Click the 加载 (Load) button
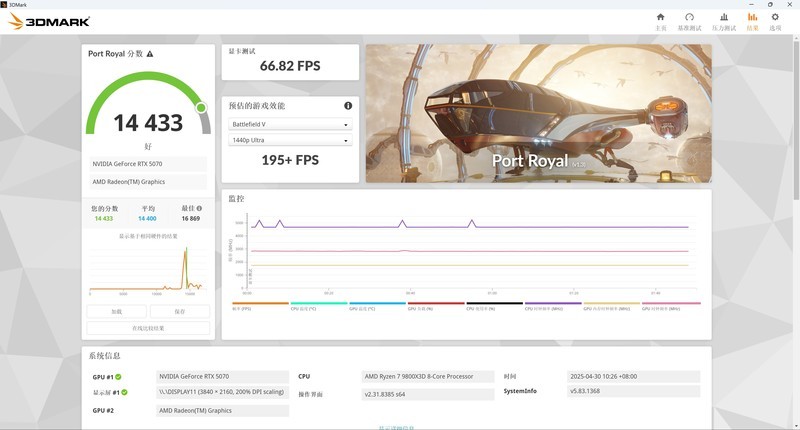This screenshot has width=800, height=430. [x=117, y=312]
